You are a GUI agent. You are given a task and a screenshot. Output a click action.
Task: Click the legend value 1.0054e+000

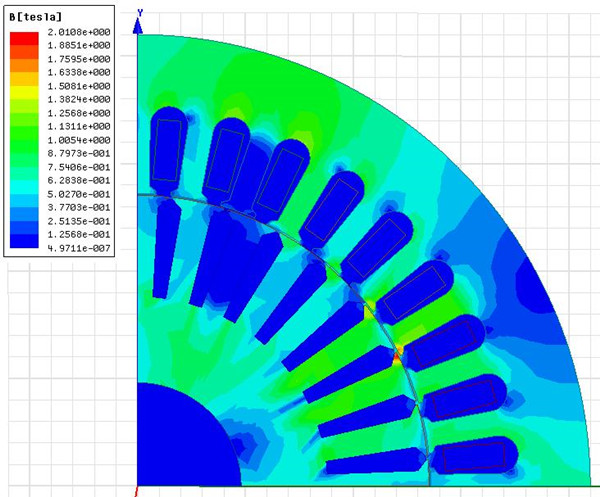(x=79, y=140)
